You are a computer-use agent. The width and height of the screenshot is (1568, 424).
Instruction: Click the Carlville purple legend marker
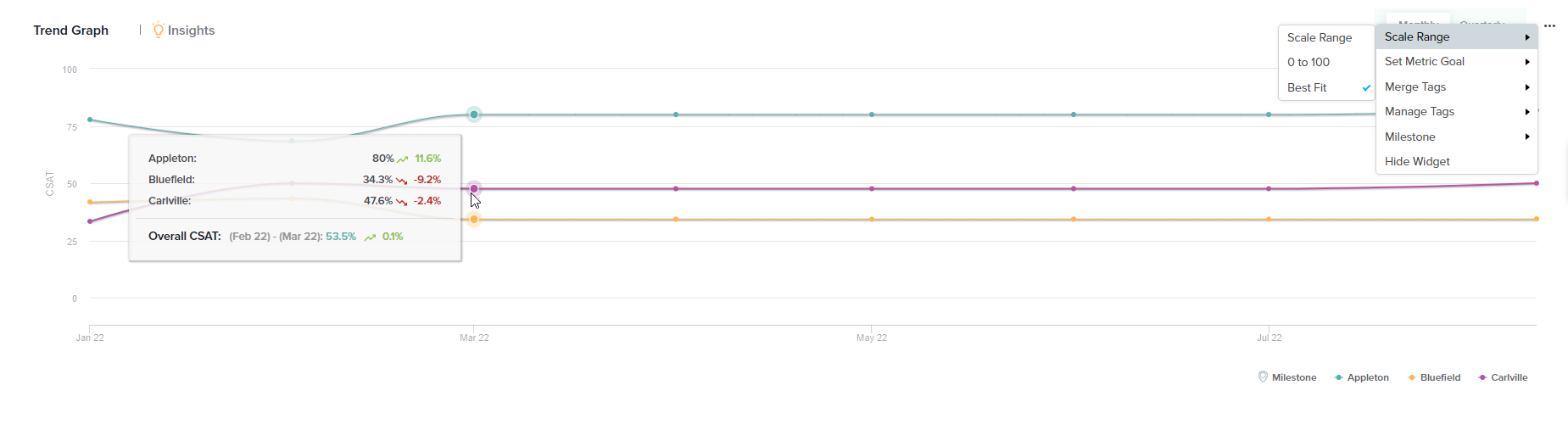click(1482, 377)
